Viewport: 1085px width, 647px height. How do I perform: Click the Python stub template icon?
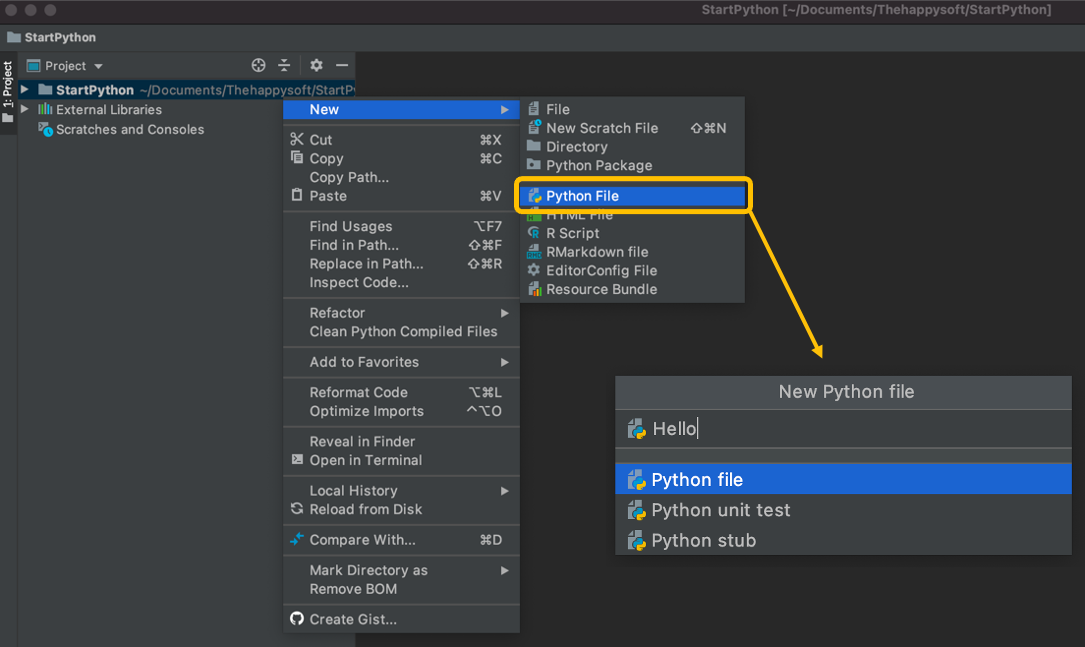(637, 540)
